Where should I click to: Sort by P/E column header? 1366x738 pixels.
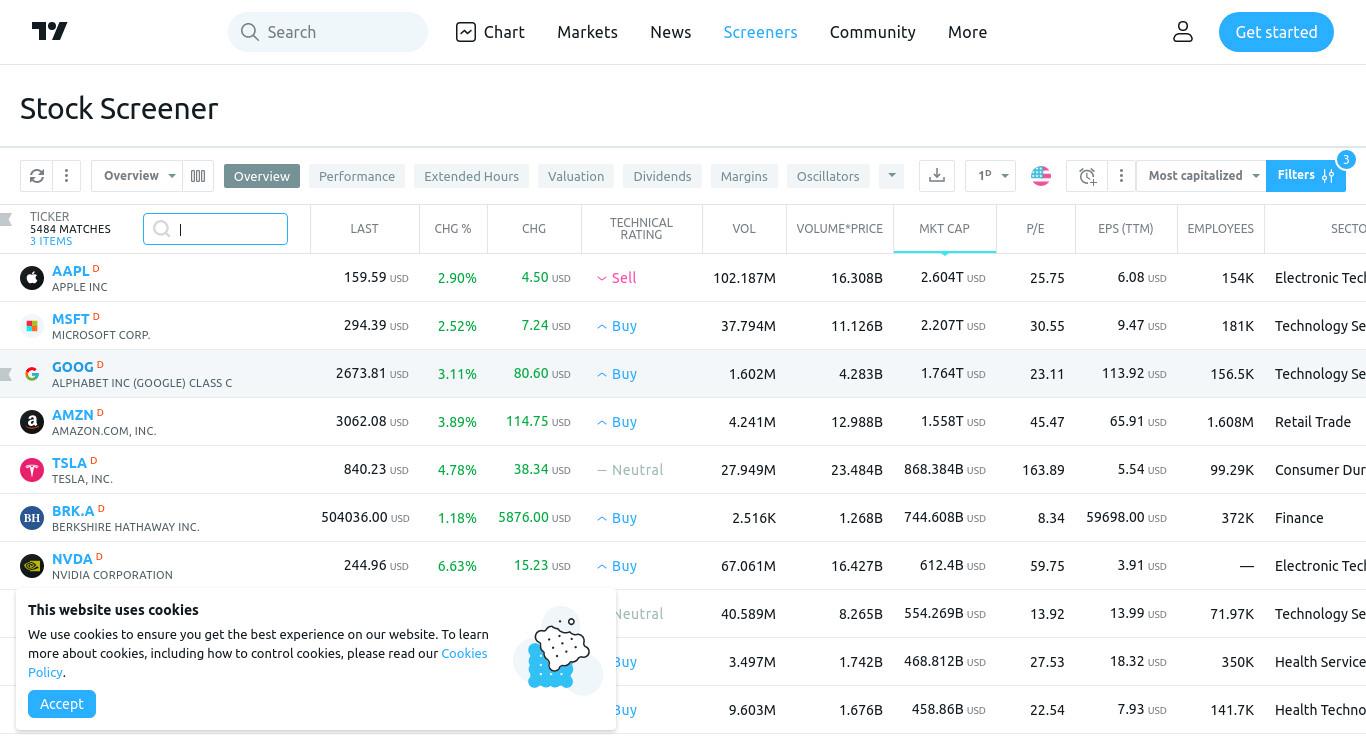point(1035,229)
